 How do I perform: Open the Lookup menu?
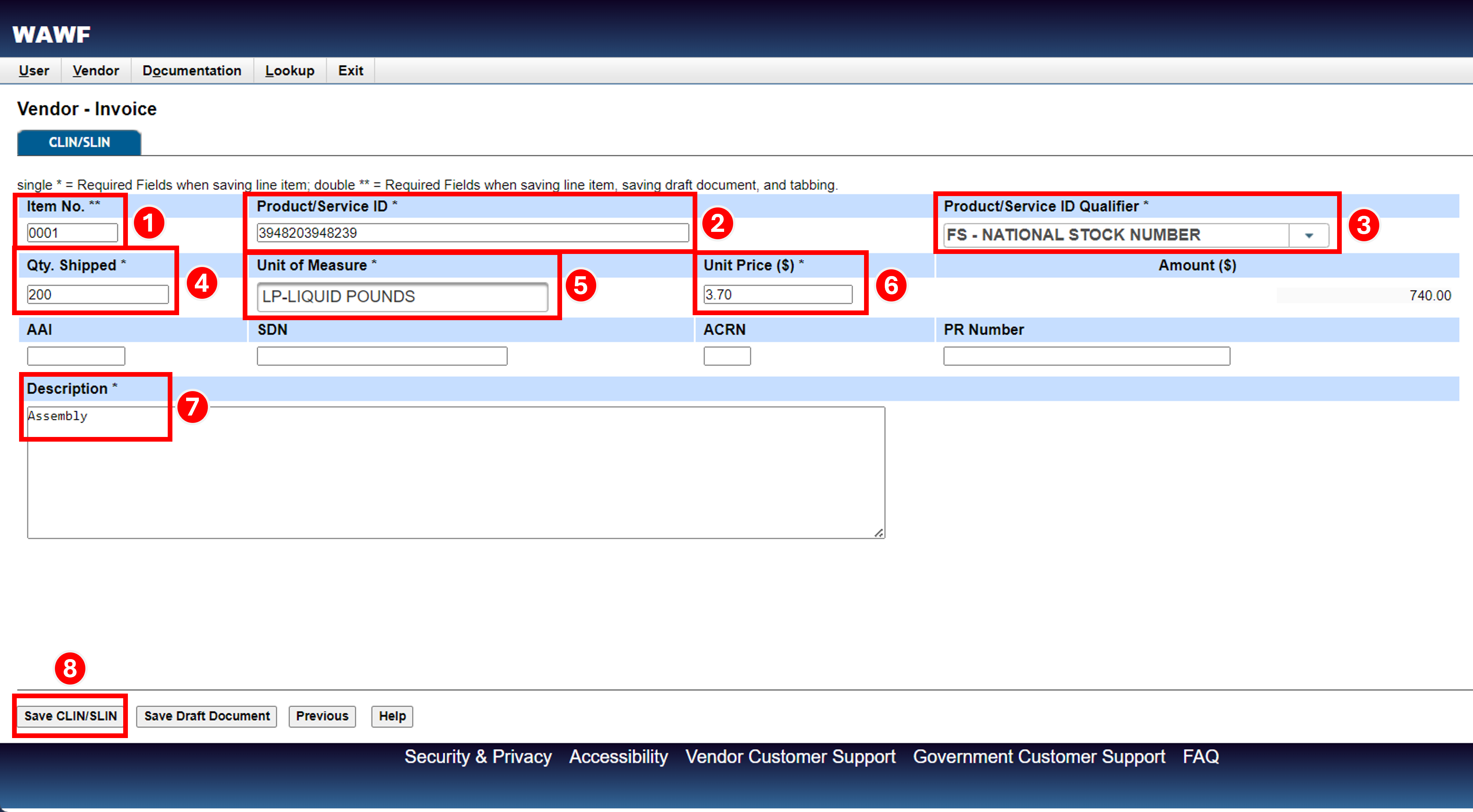click(x=289, y=70)
